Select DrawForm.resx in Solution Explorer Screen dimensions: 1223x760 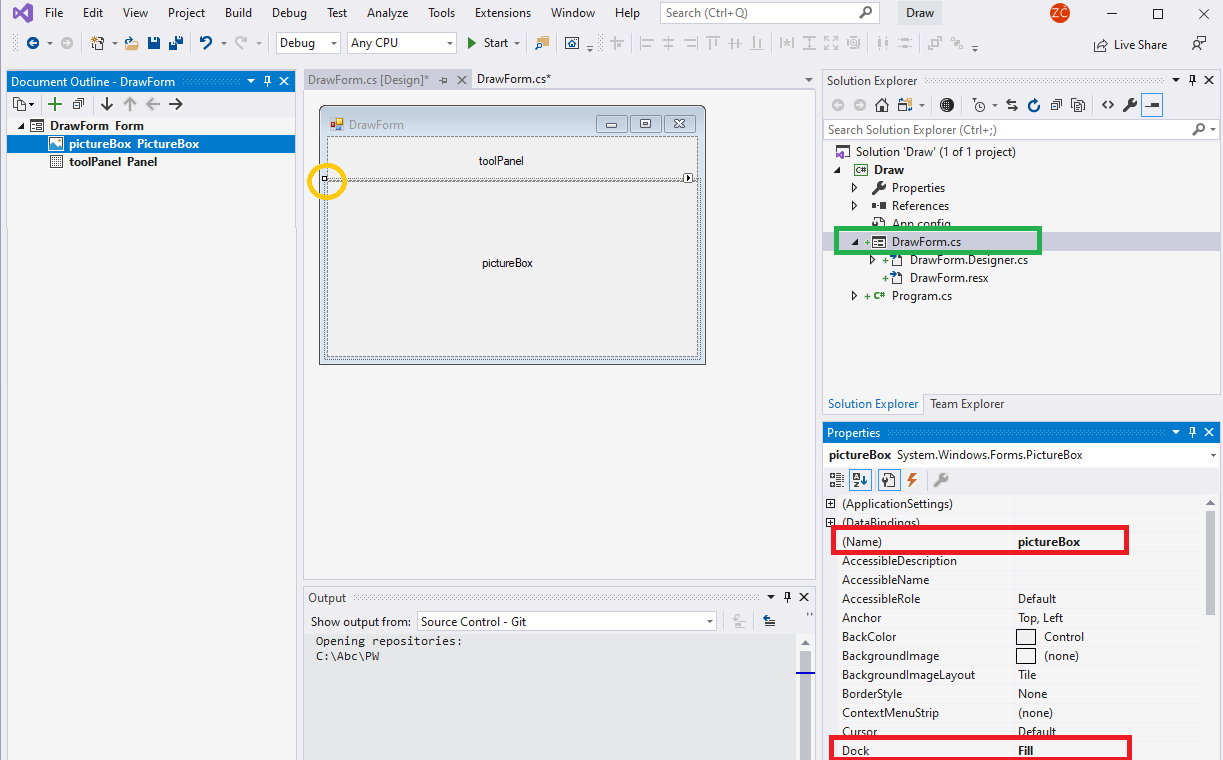949,278
